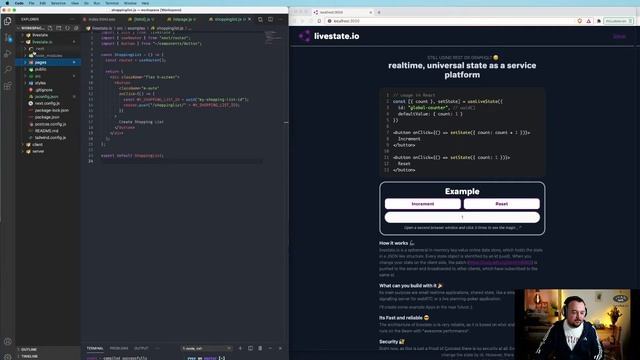Click the warning triangle icon in browser toolbar
The width and height of the screenshot is (640, 360).
pyautogui.click(x=589, y=21)
